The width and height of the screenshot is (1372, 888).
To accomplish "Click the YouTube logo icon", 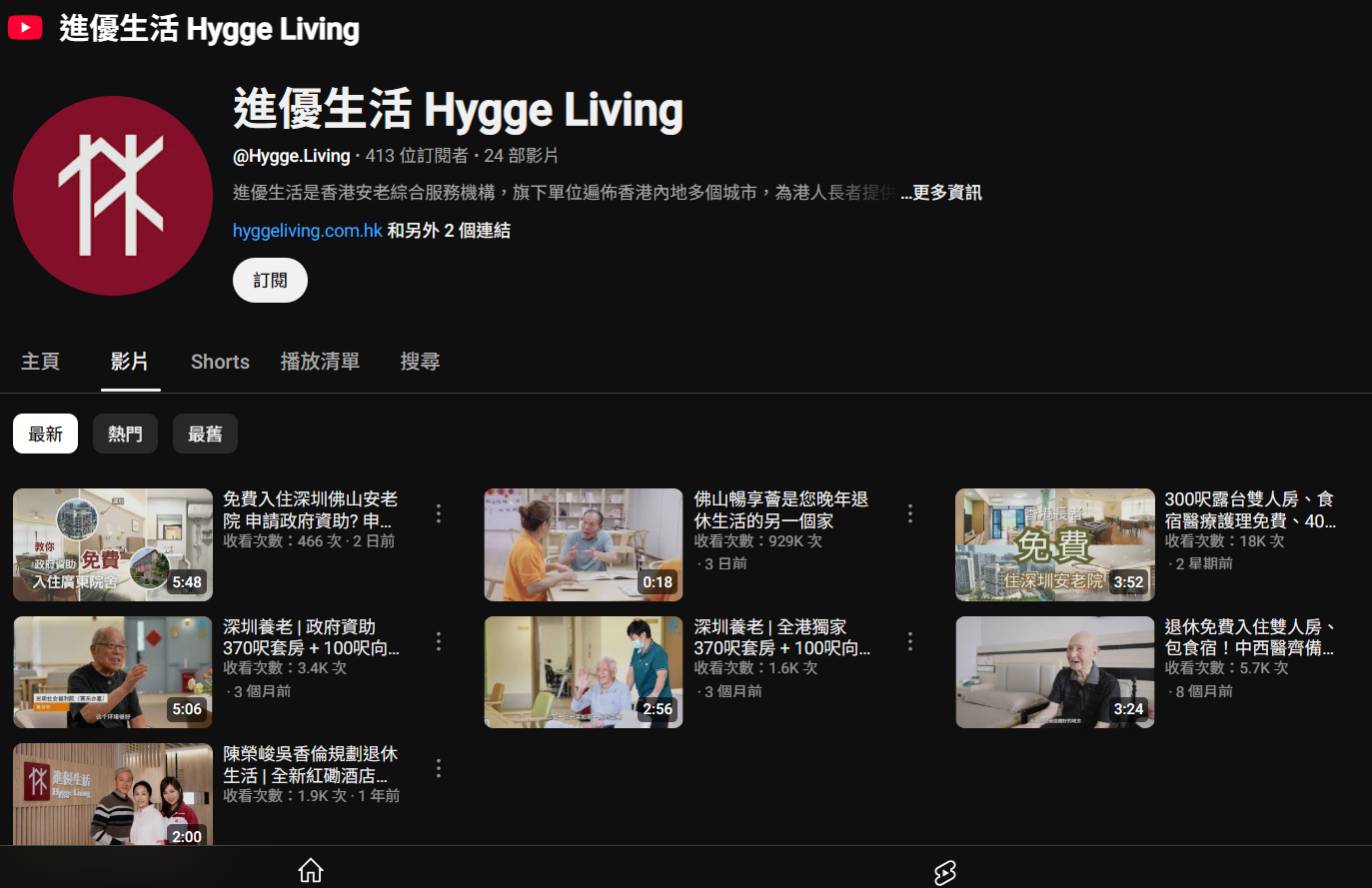I will coord(25,27).
